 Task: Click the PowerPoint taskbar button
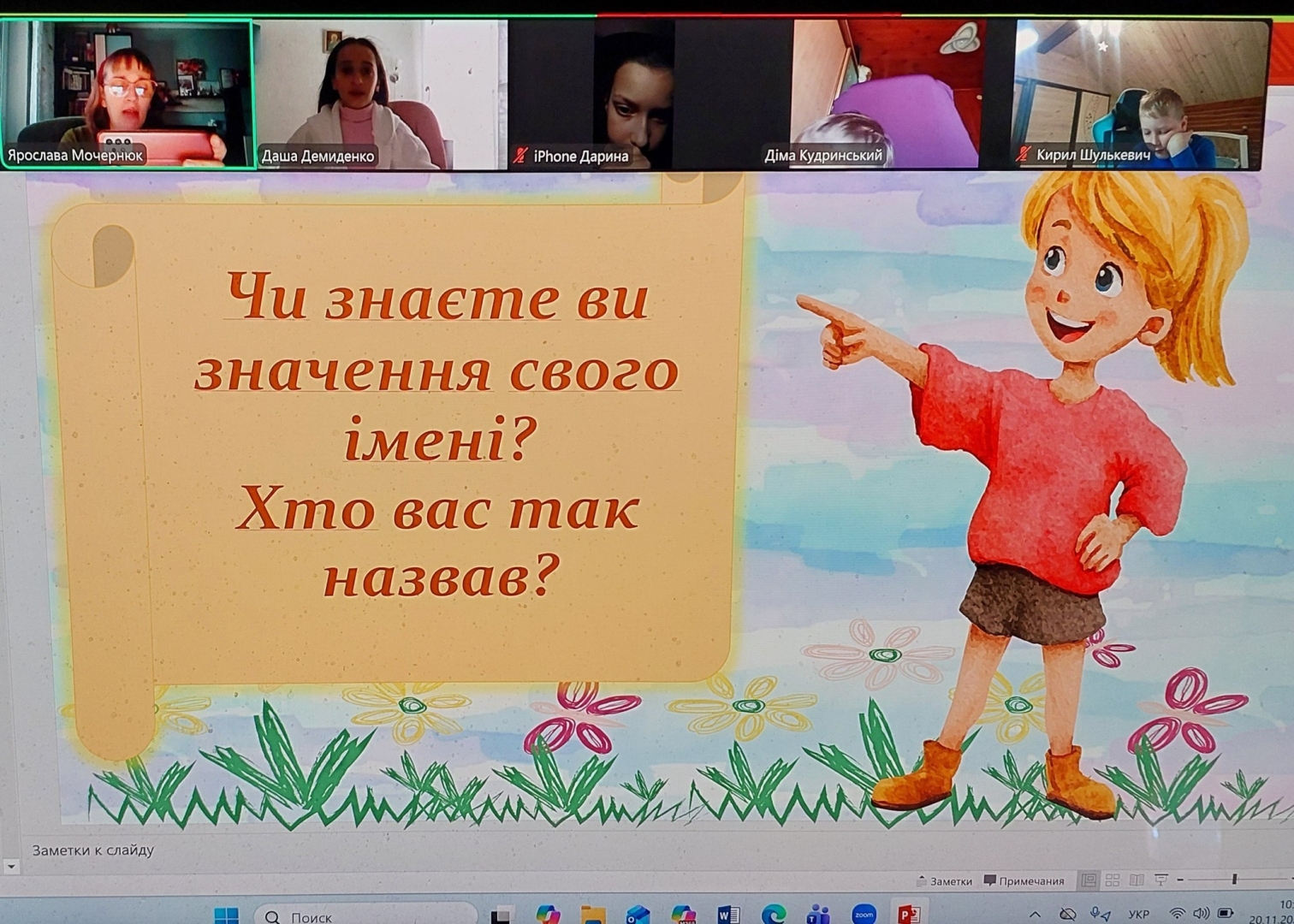(909, 915)
